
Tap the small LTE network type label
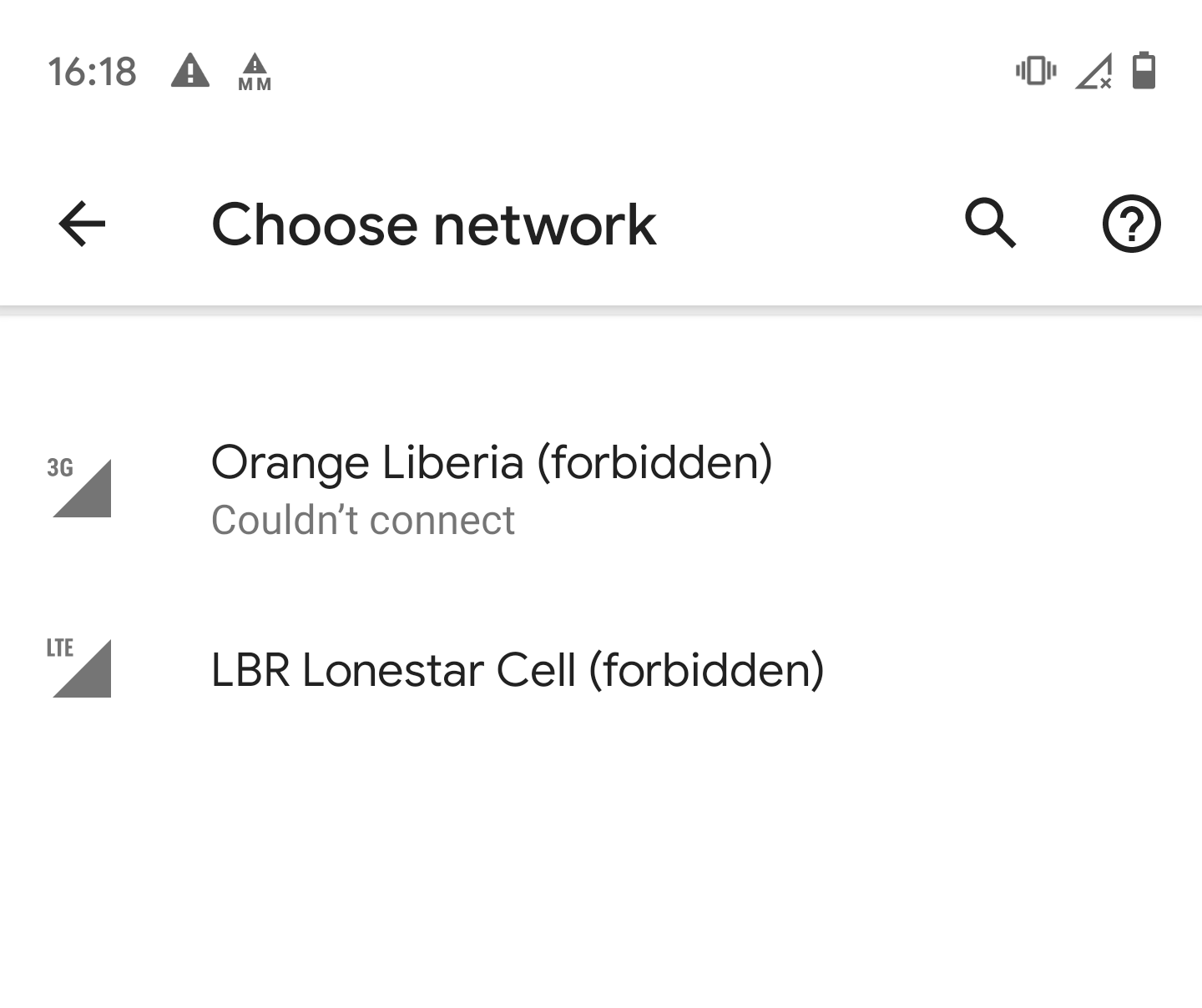(60, 648)
